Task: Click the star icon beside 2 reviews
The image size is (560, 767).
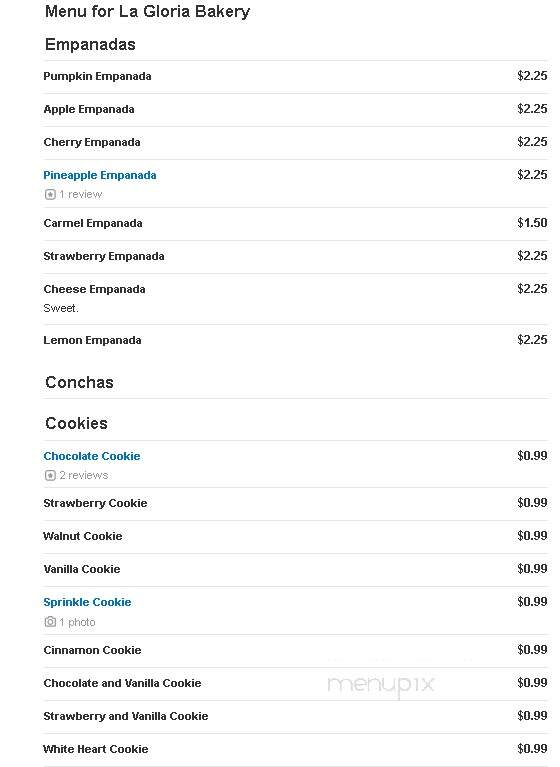Action: click(50, 475)
